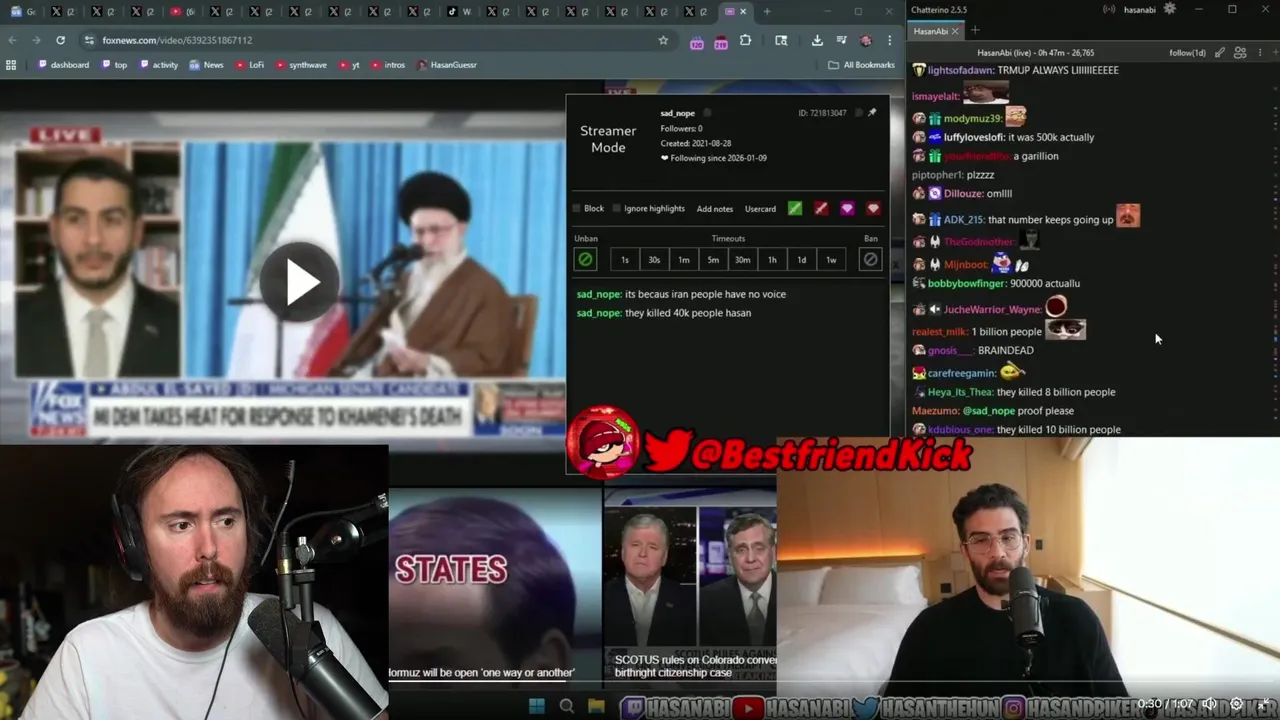This screenshot has height=720, width=1280.
Task: Click the purple diamond VIP icon
Action: coord(847,208)
